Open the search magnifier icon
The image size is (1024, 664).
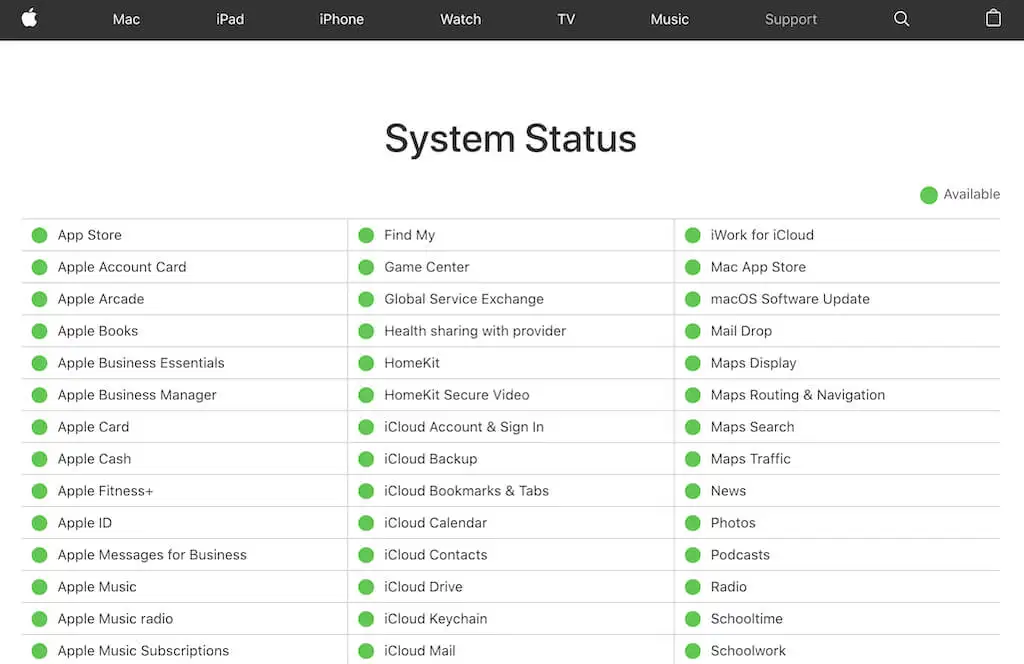click(901, 19)
